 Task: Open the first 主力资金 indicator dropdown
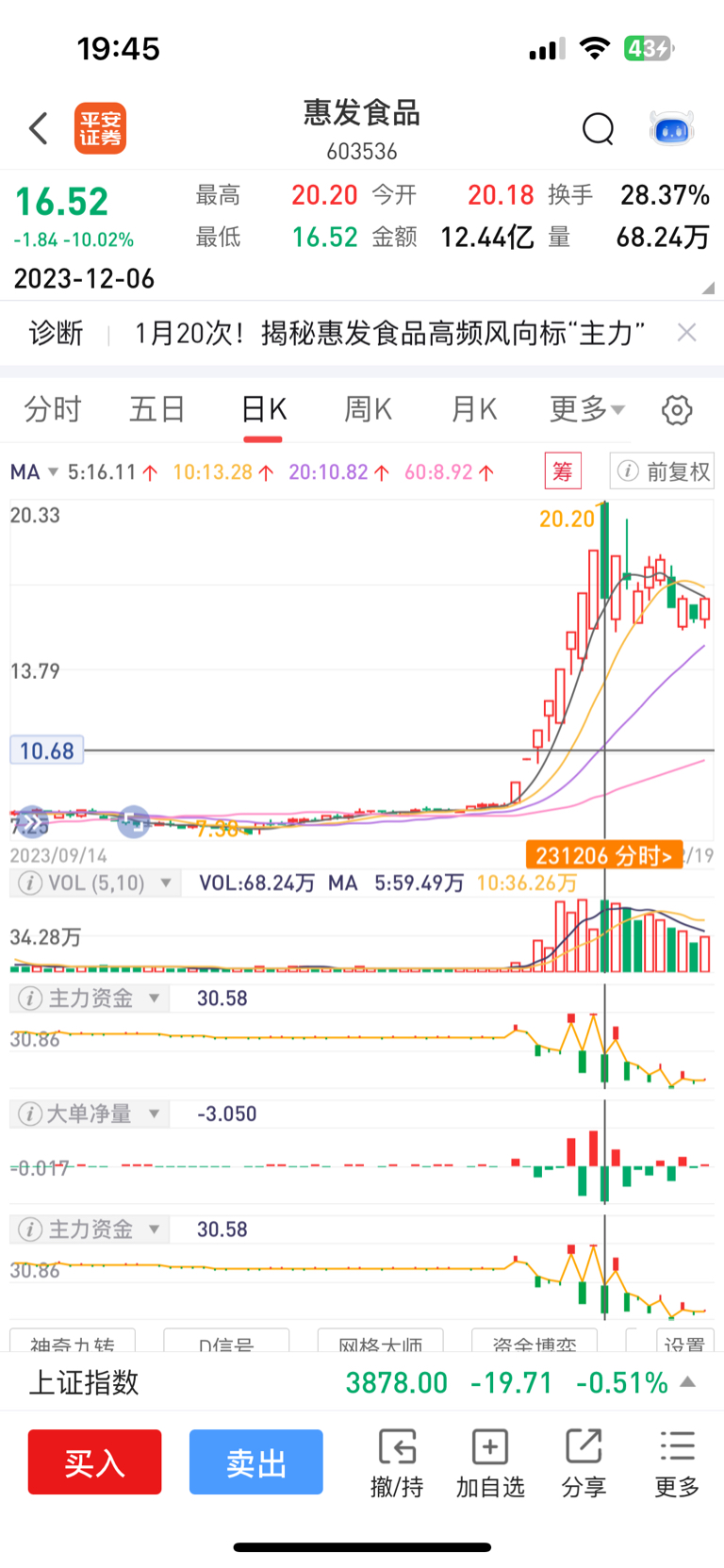[154, 999]
